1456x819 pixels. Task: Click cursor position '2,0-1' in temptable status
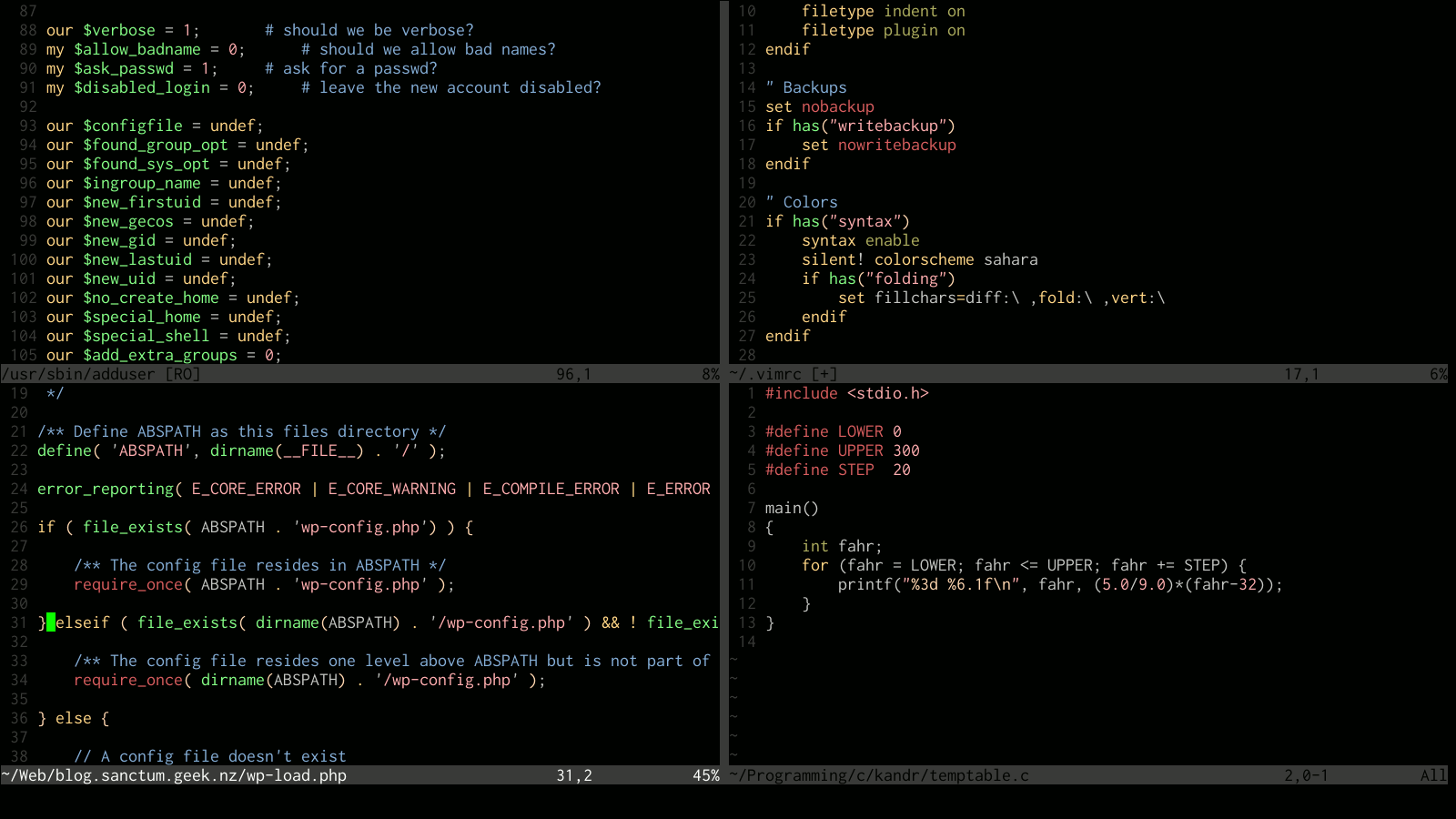pos(1306,775)
